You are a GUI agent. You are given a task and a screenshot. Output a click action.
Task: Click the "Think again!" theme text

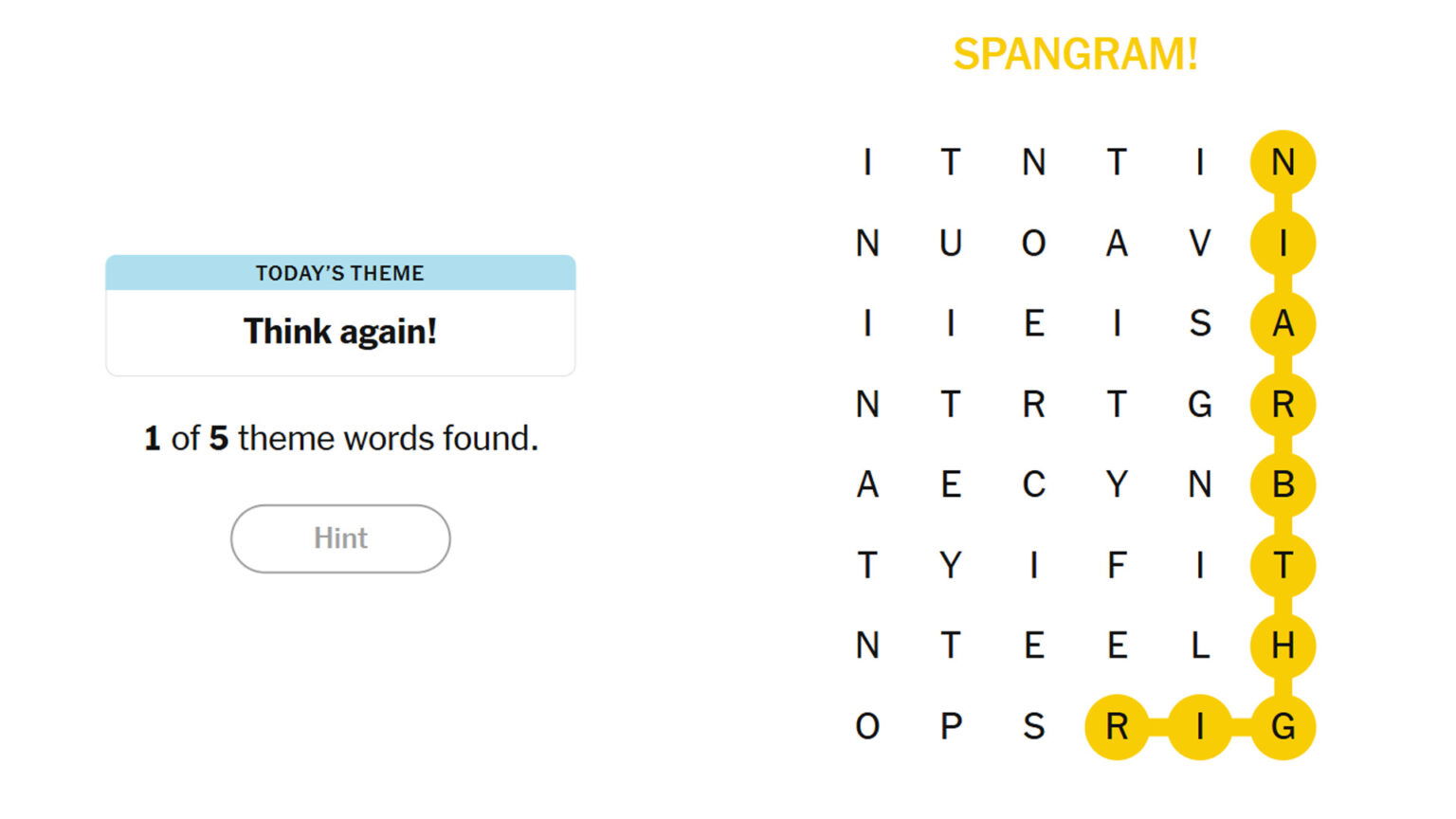click(340, 332)
